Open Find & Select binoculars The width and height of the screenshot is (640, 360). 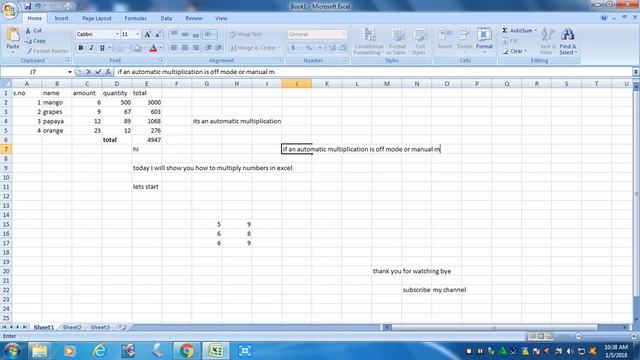point(568,41)
